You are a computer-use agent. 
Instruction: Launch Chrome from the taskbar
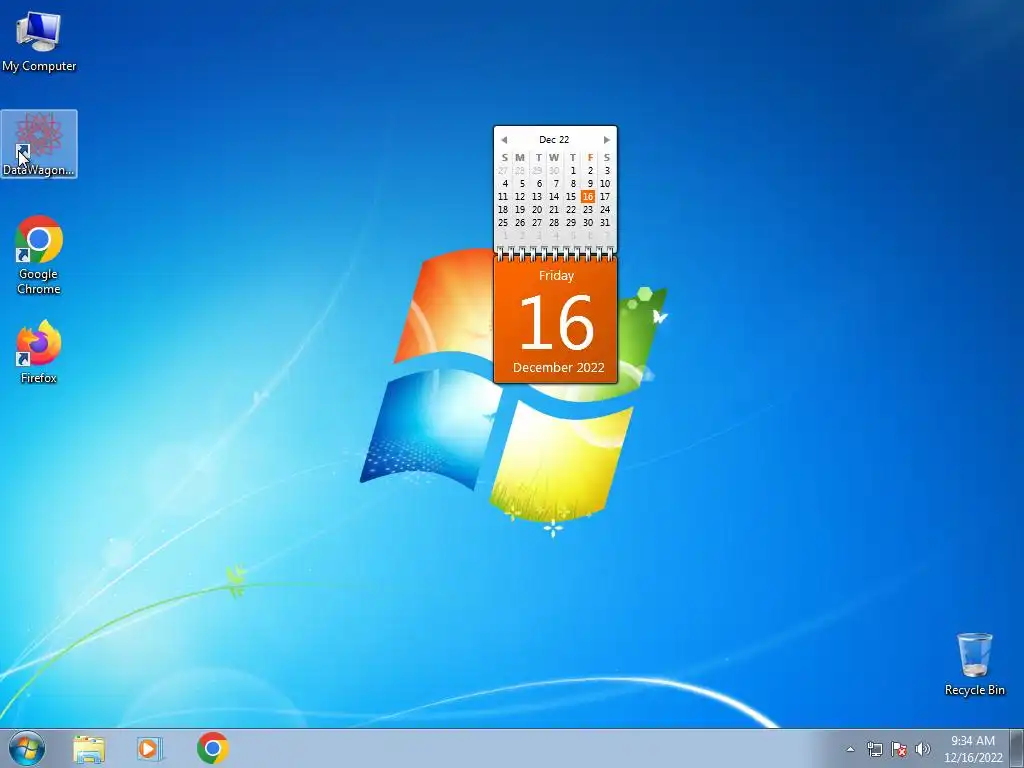(212, 748)
